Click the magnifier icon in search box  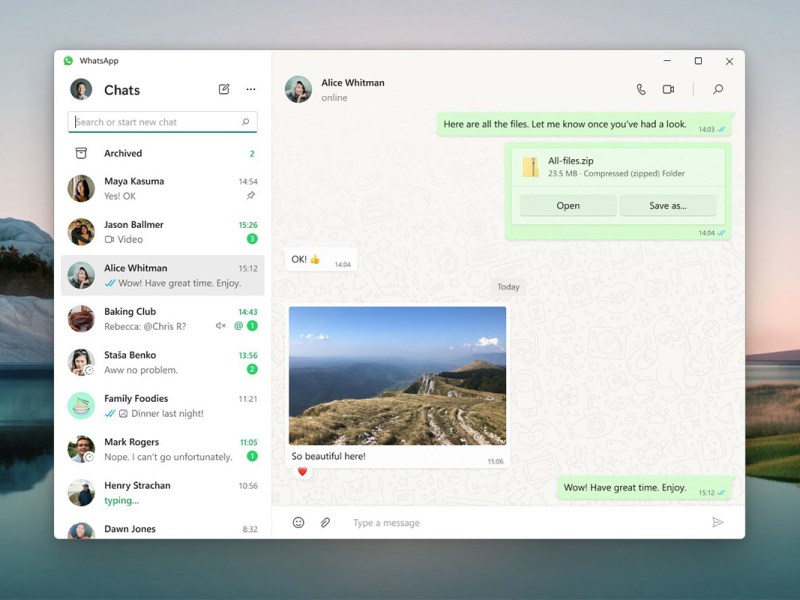coord(245,122)
